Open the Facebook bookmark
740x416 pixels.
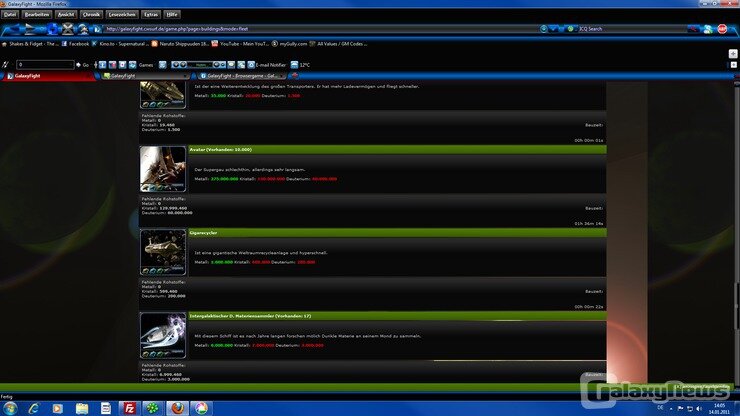pyautogui.click(x=76, y=44)
